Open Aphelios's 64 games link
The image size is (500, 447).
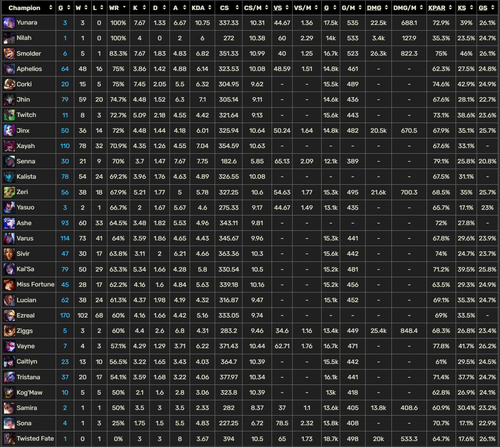[x=65, y=69]
